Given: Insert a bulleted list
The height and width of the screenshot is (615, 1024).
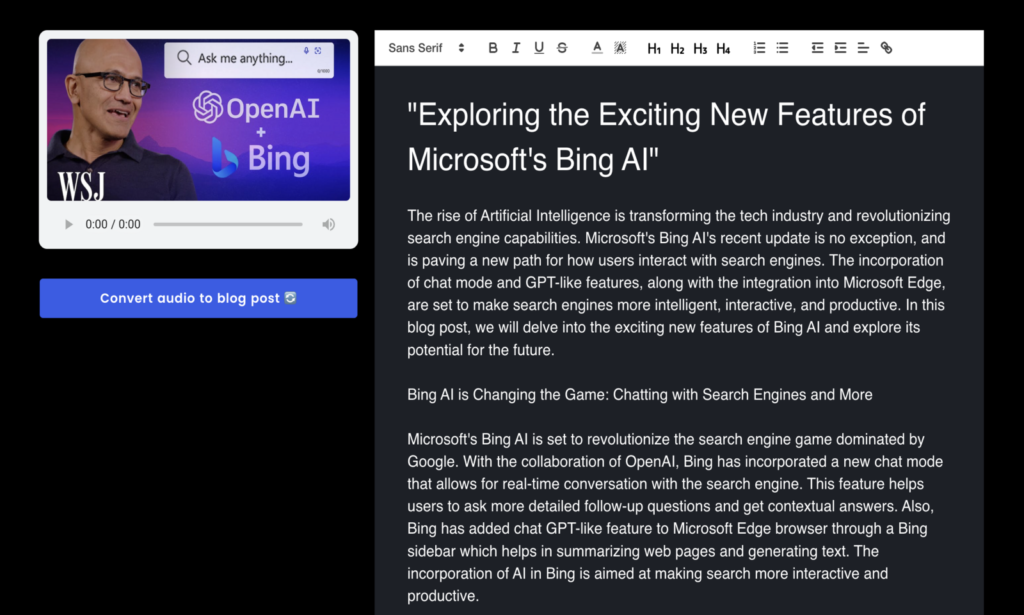Looking at the screenshot, I should 782,48.
